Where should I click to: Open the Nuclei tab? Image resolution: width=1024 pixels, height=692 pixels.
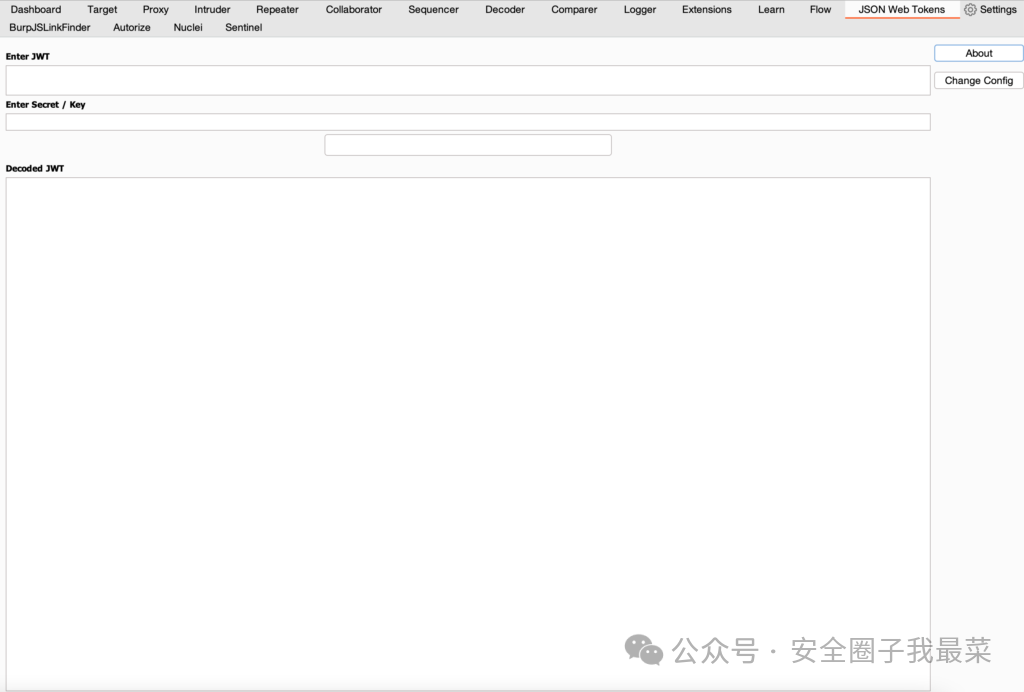[x=188, y=27]
